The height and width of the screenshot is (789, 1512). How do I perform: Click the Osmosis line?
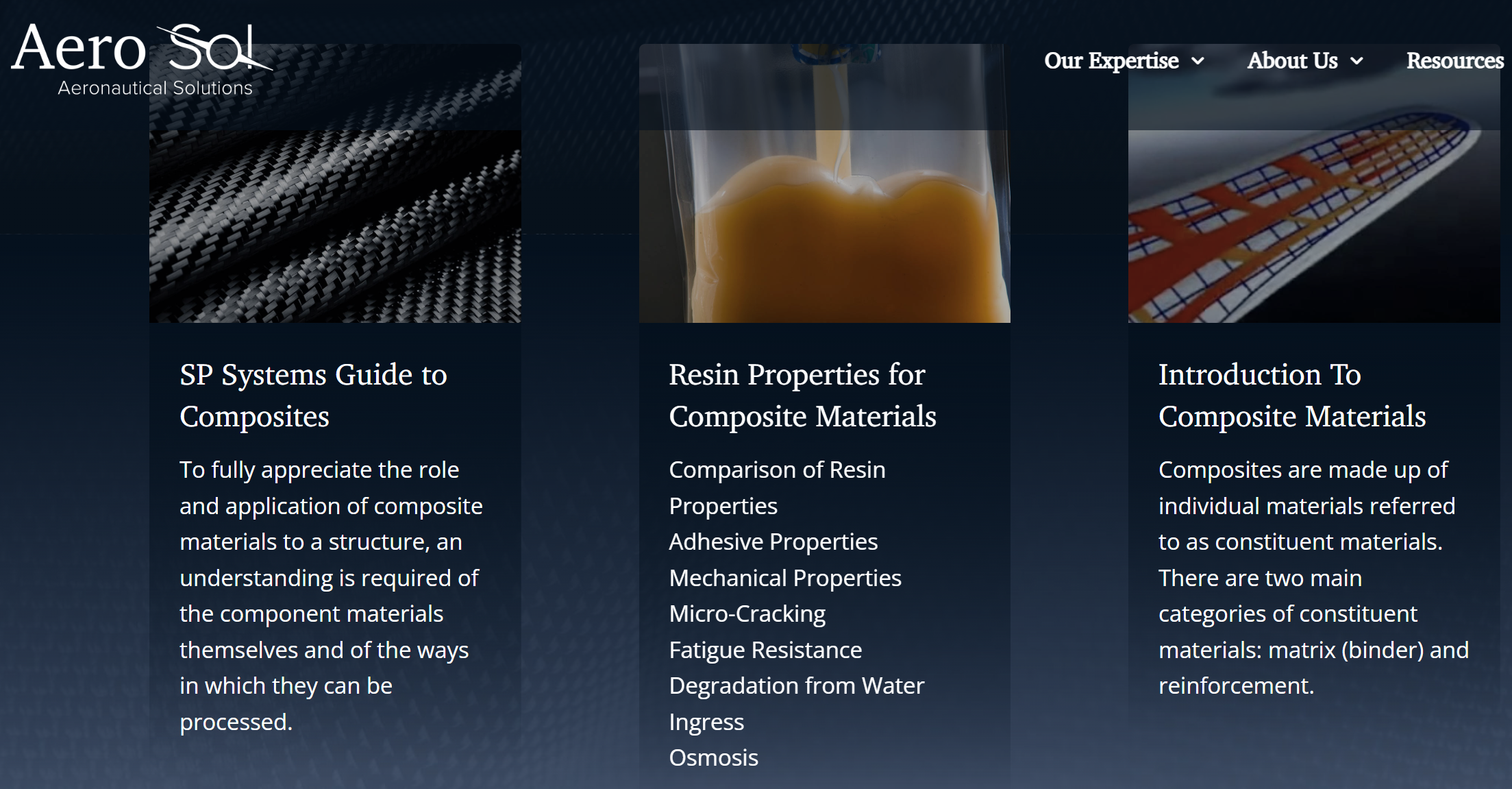point(713,757)
